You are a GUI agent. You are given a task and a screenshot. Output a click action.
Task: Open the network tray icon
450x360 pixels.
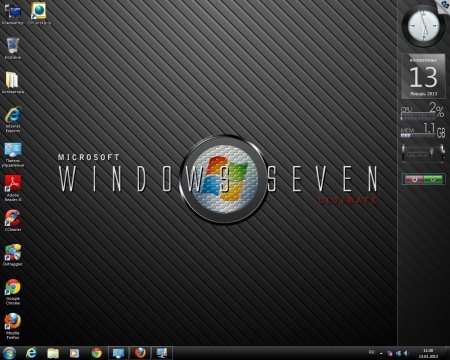pyautogui.click(x=398, y=353)
